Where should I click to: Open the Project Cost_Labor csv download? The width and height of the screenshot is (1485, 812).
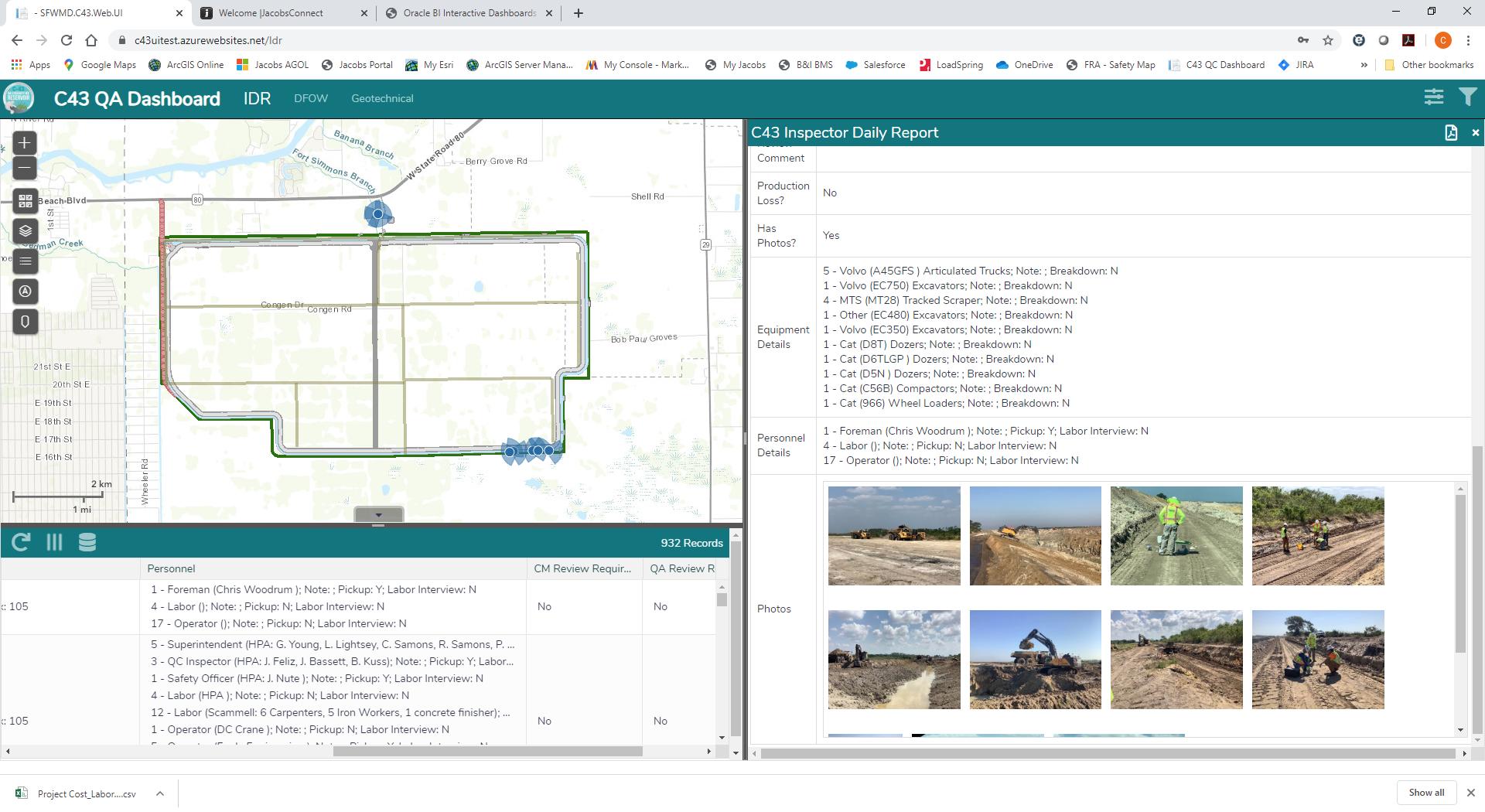[77, 793]
